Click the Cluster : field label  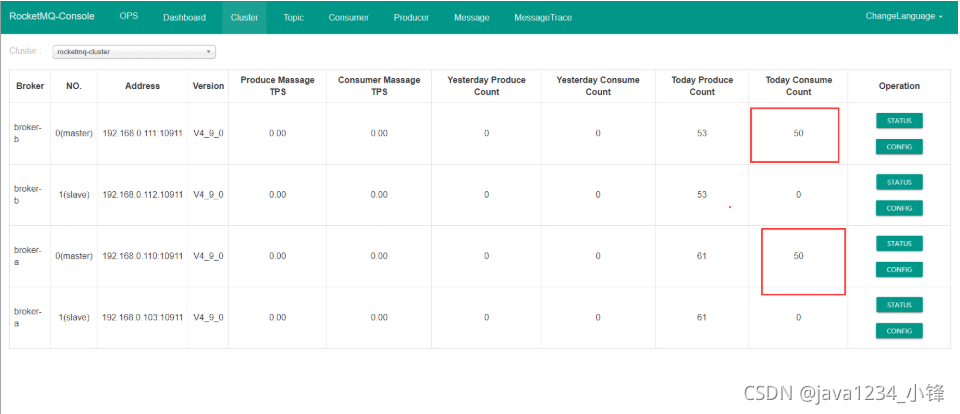click(25, 51)
